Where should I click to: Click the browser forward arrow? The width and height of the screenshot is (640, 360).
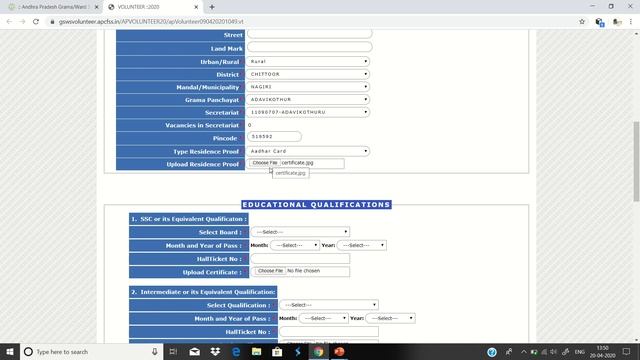click(22, 22)
